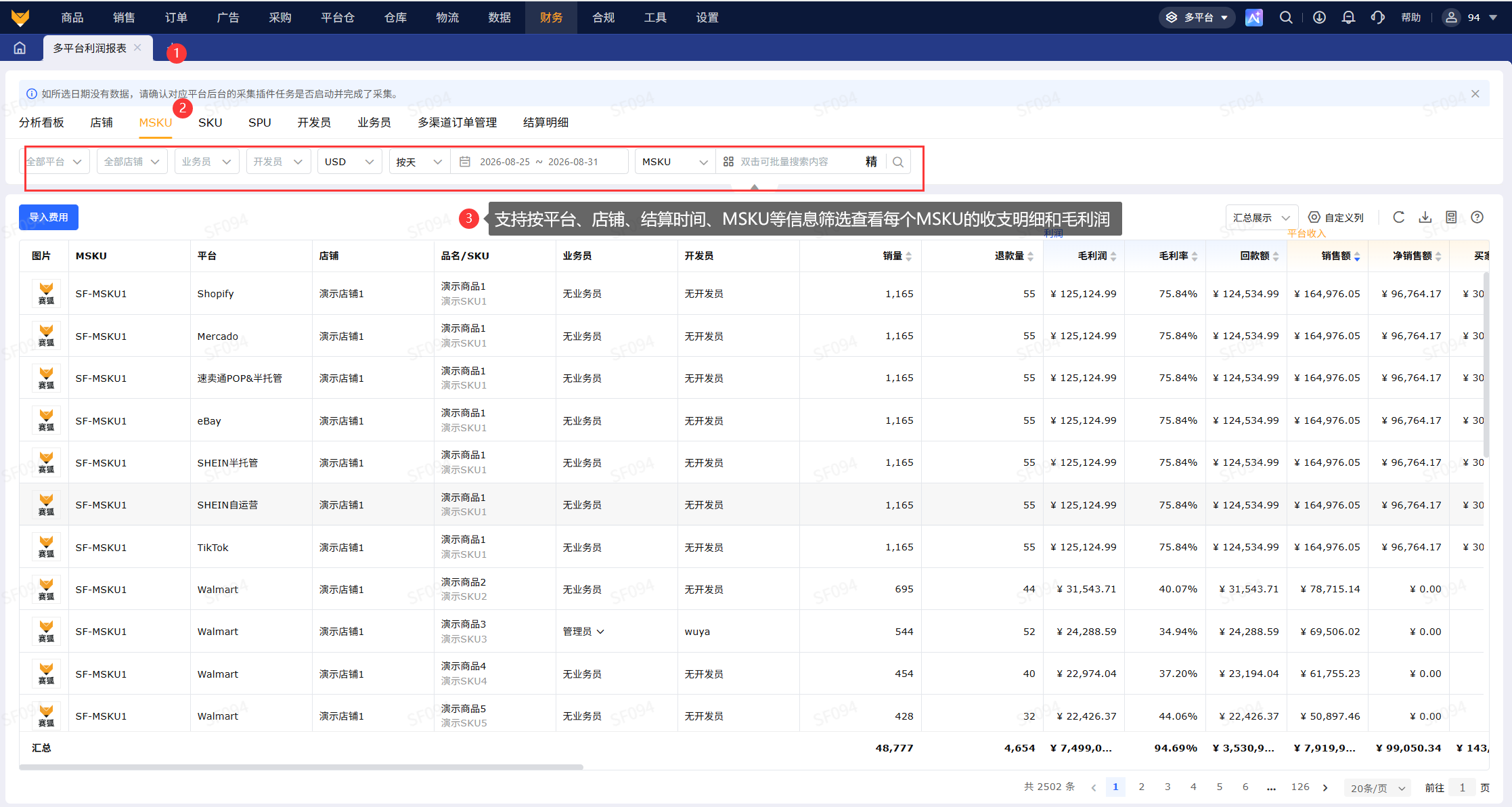
Task: Click the export download icon above table
Action: pos(1425,217)
